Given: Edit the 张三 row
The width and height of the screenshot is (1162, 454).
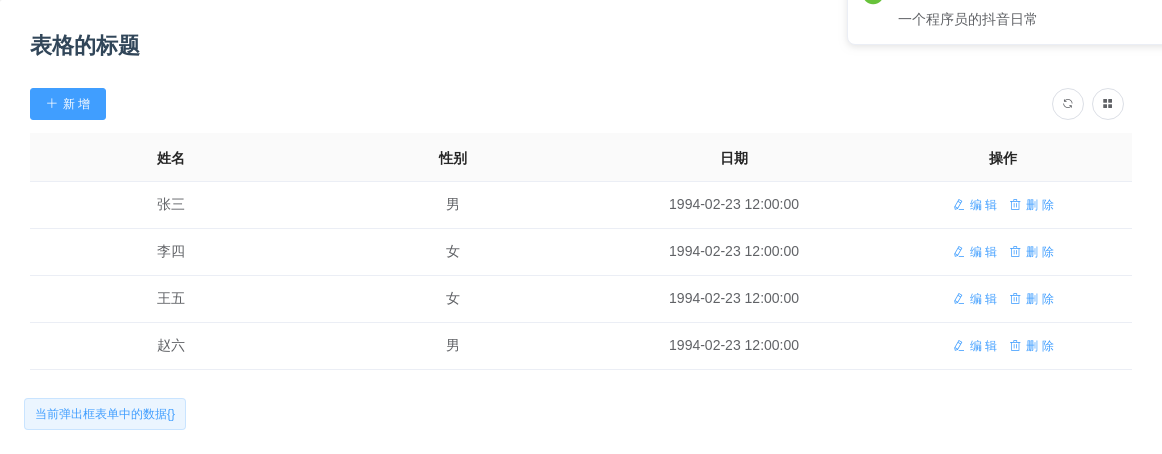Looking at the screenshot, I should [x=975, y=205].
